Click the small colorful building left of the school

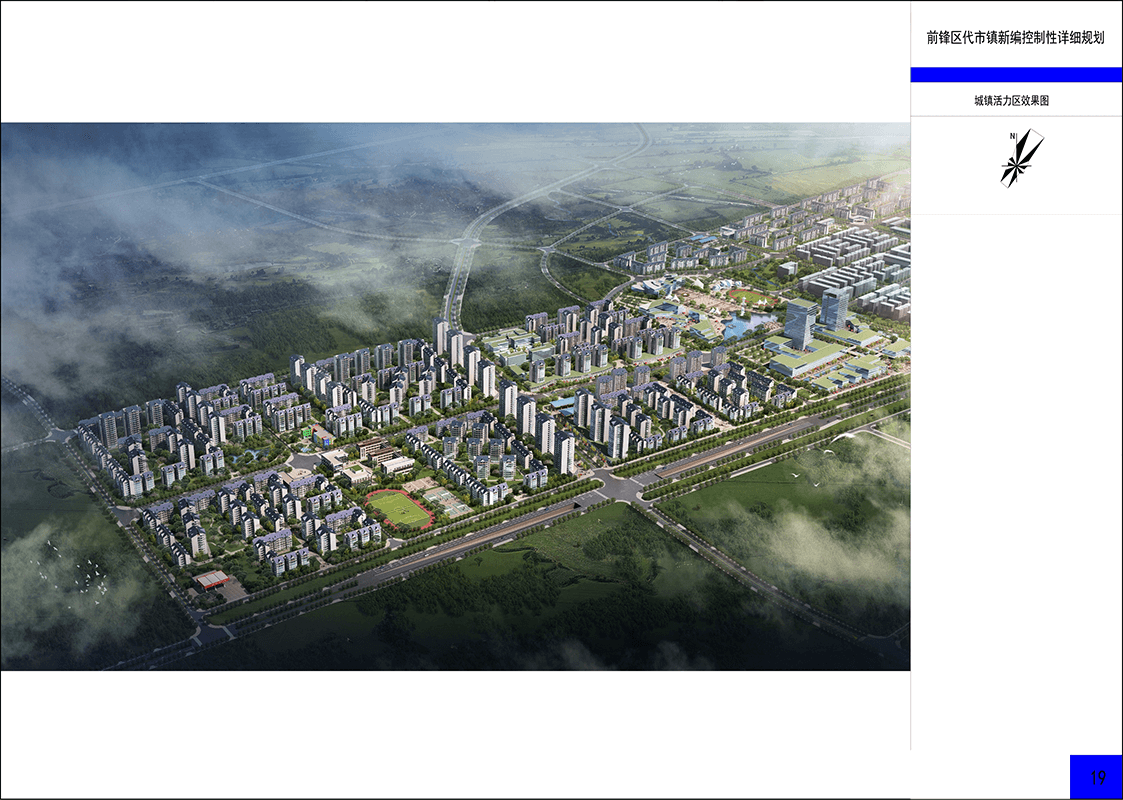point(319,435)
